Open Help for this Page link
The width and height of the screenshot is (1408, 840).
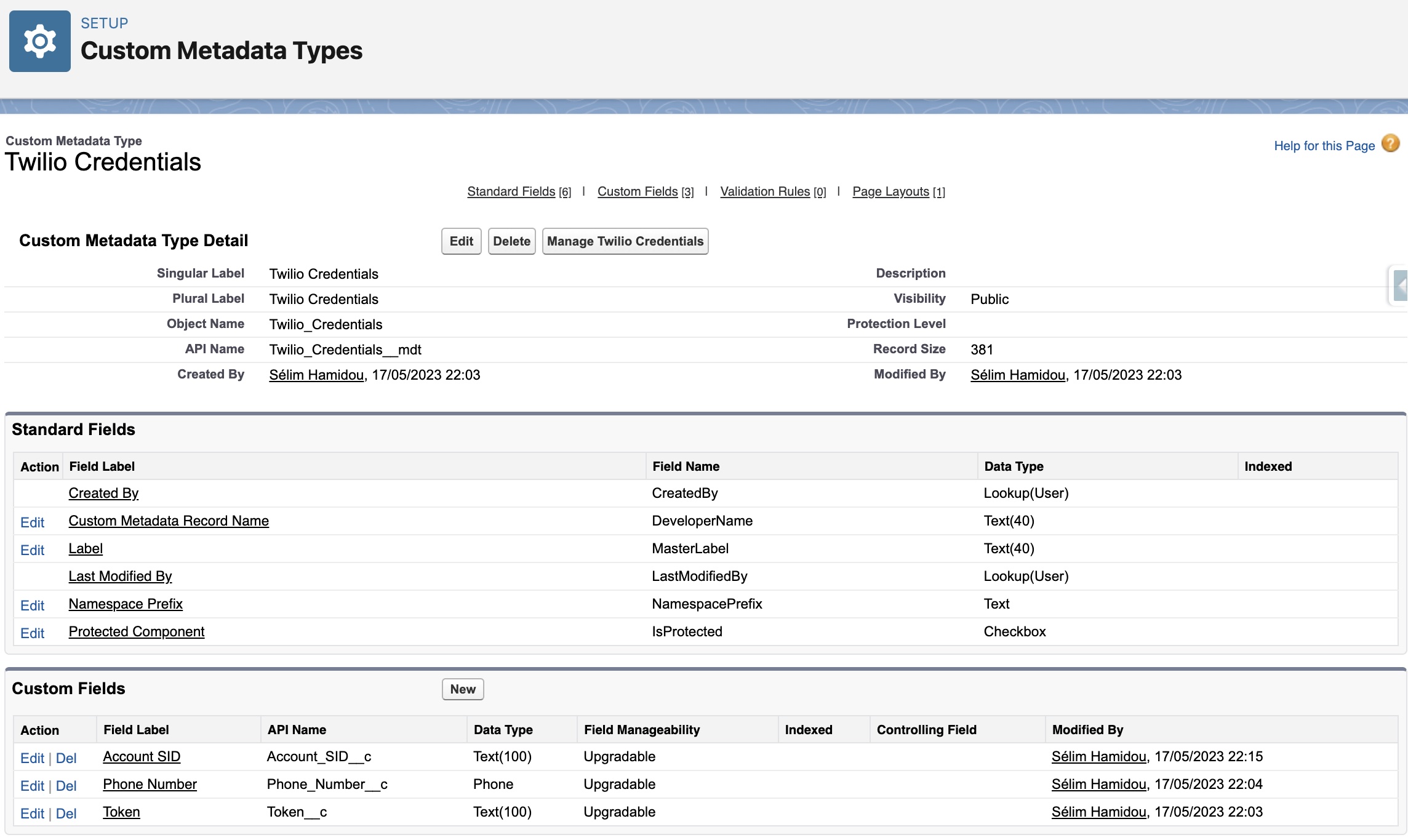click(x=1324, y=146)
